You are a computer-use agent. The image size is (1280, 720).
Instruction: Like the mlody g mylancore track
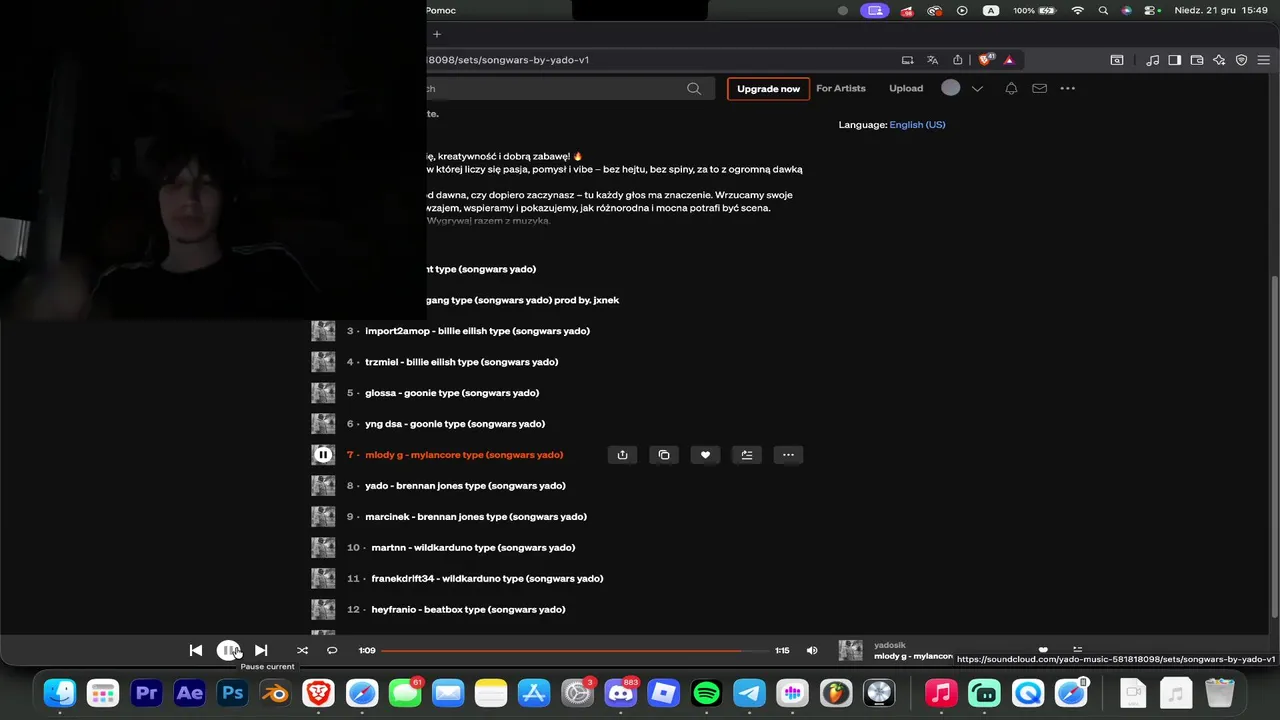705,455
